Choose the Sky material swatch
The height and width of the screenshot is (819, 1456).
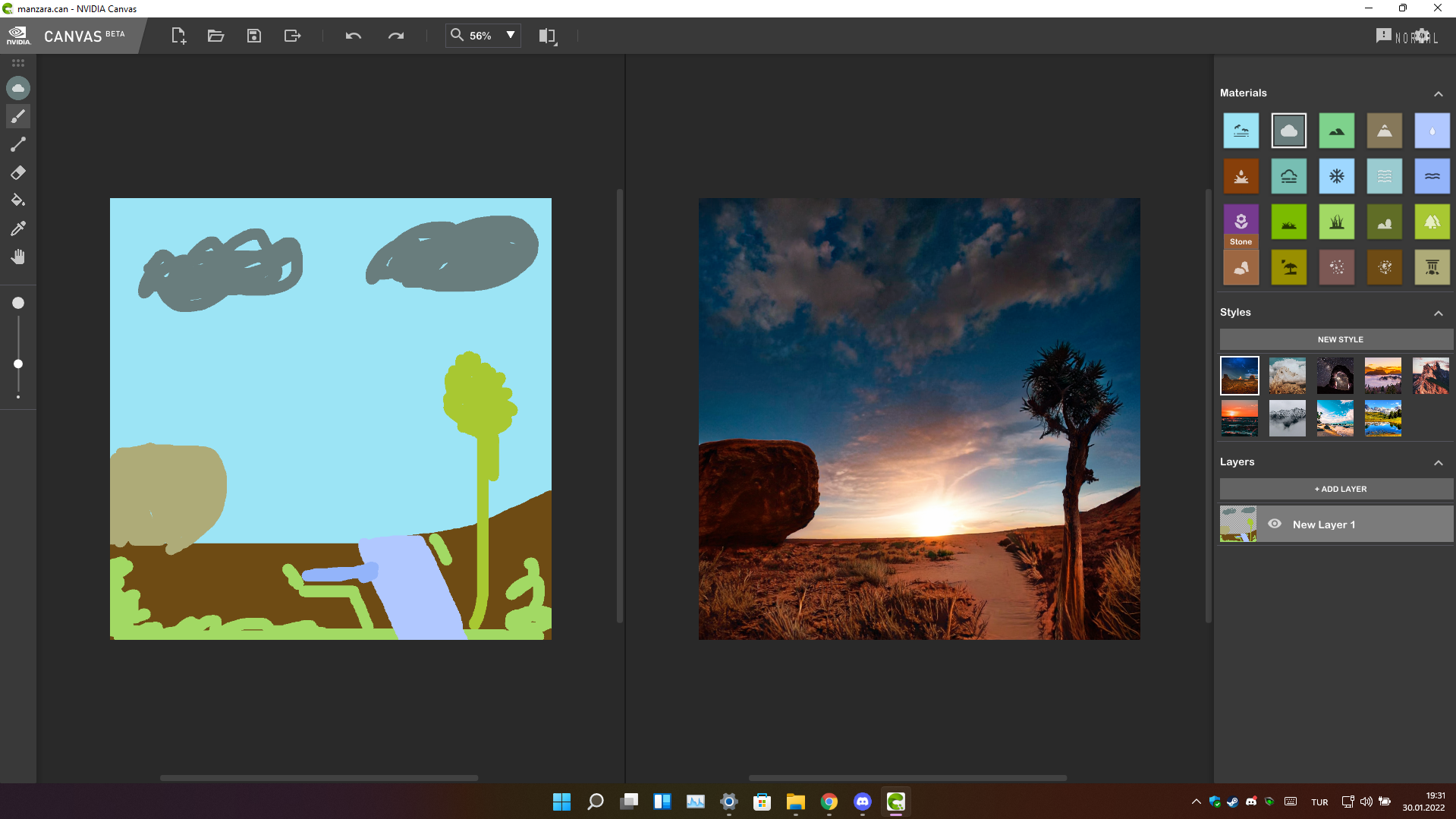[1241, 131]
